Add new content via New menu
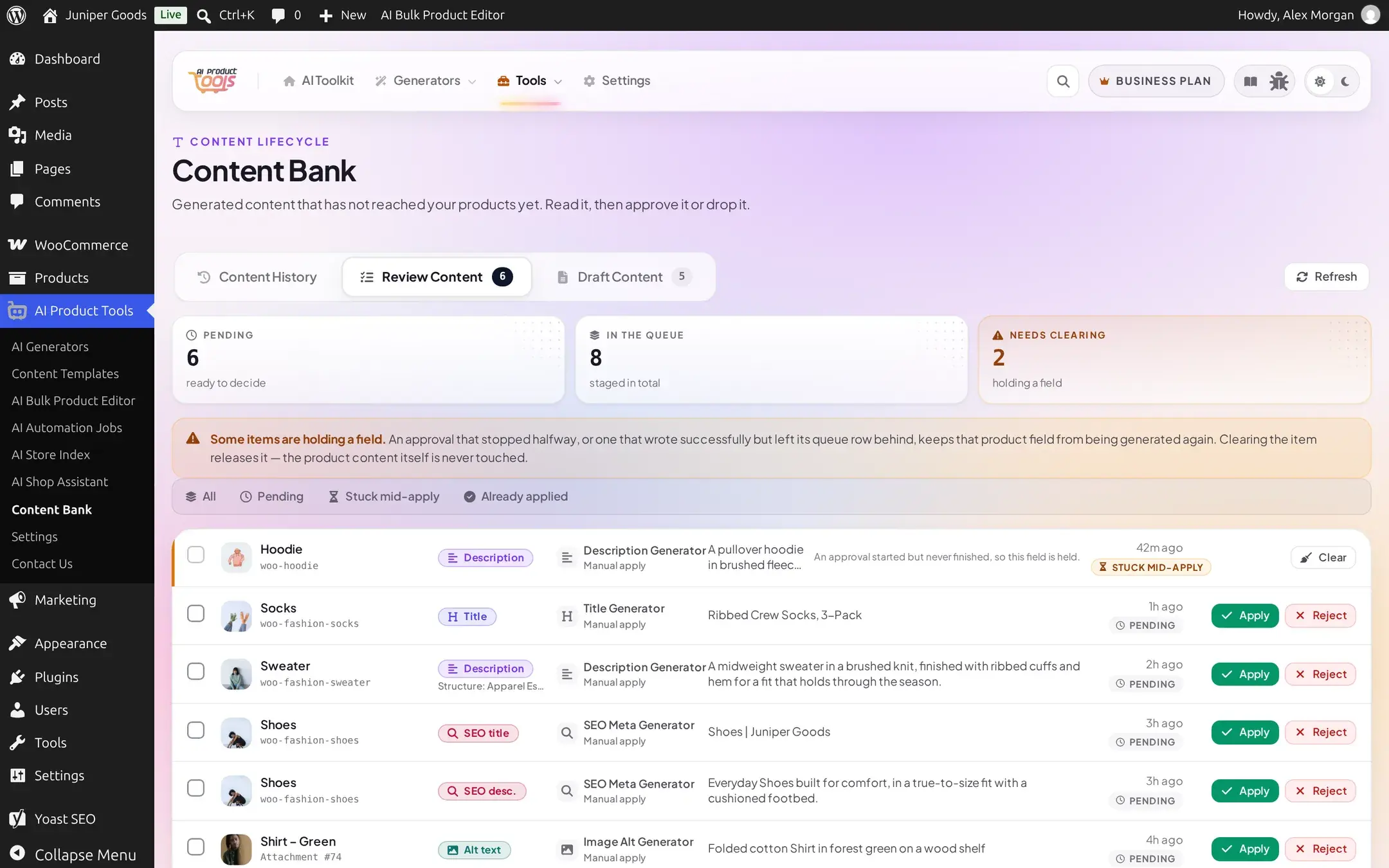The height and width of the screenshot is (868, 1389). point(343,15)
